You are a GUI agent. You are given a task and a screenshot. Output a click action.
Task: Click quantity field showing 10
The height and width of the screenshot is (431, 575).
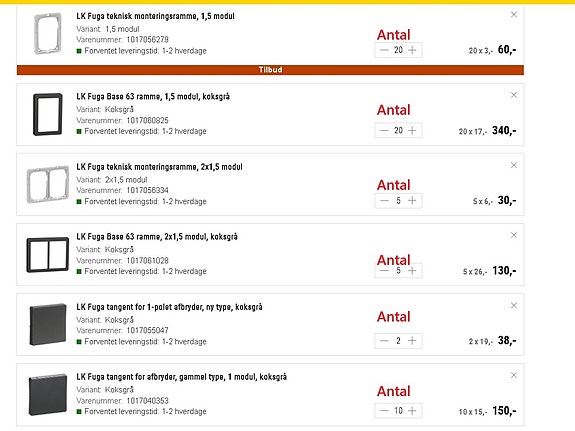(x=398, y=411)
